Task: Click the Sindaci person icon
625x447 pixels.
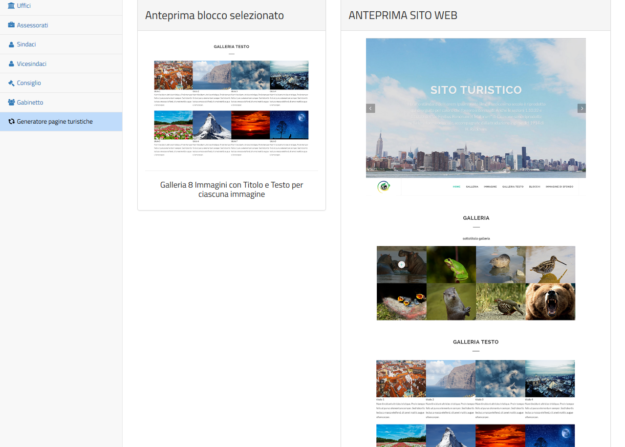Action: 11,45
